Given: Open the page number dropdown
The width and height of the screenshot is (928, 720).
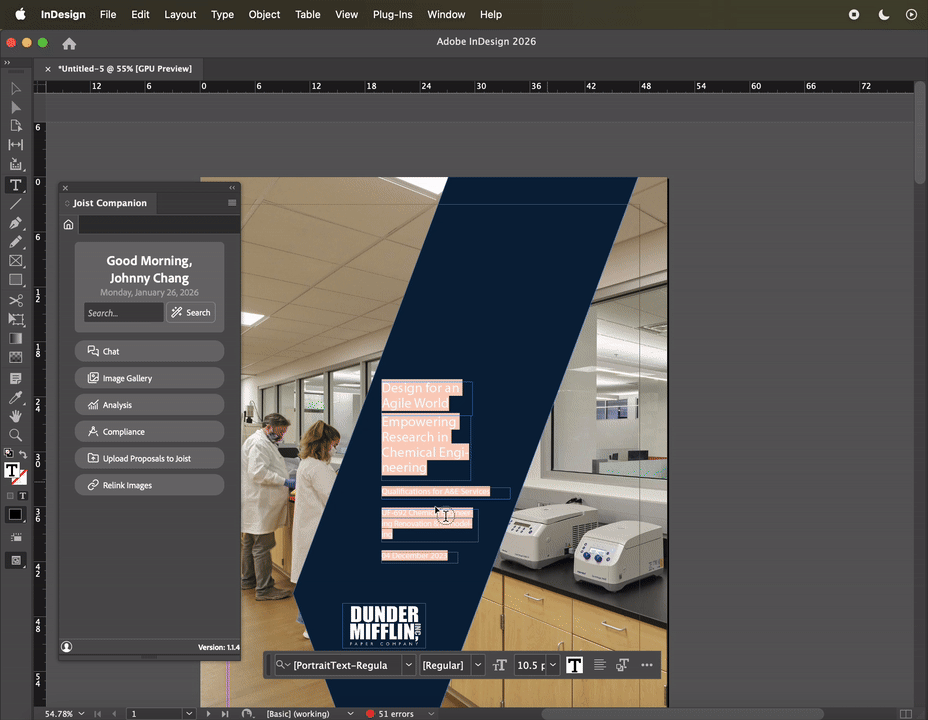Looking at the screenshot, I should (188, 713).
